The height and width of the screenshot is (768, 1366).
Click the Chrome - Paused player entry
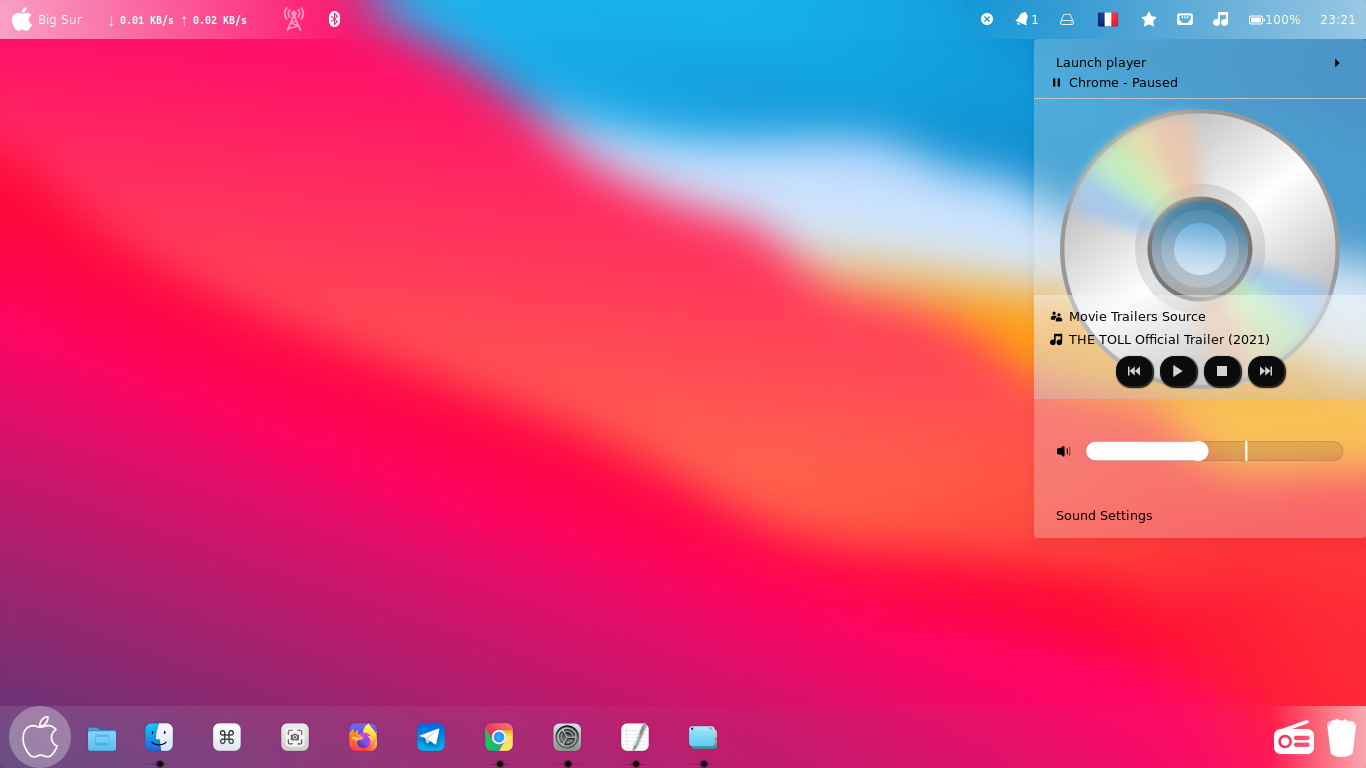pos(1199,82)
